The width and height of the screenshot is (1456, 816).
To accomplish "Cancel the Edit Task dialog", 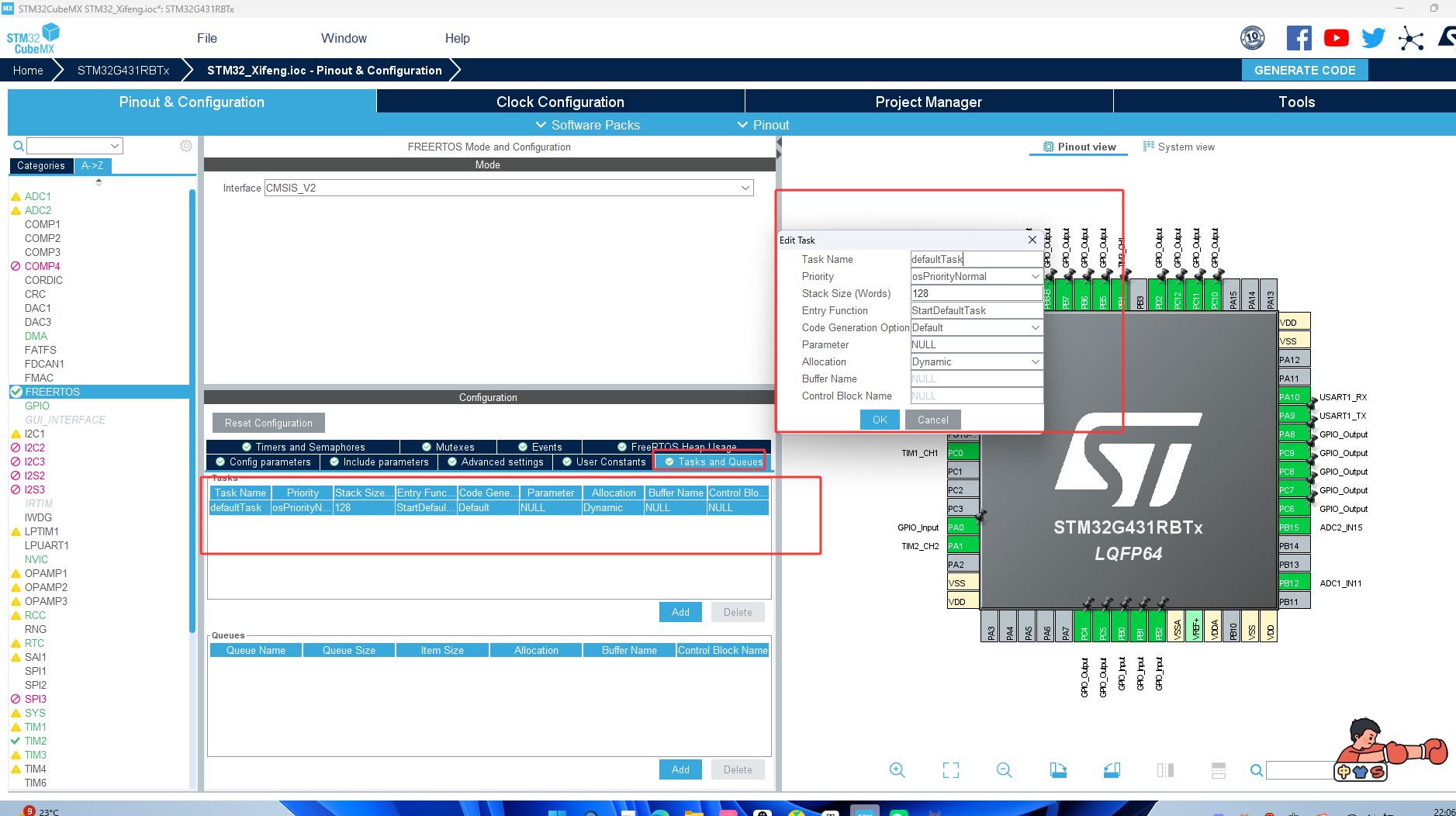I will (933, 420).
